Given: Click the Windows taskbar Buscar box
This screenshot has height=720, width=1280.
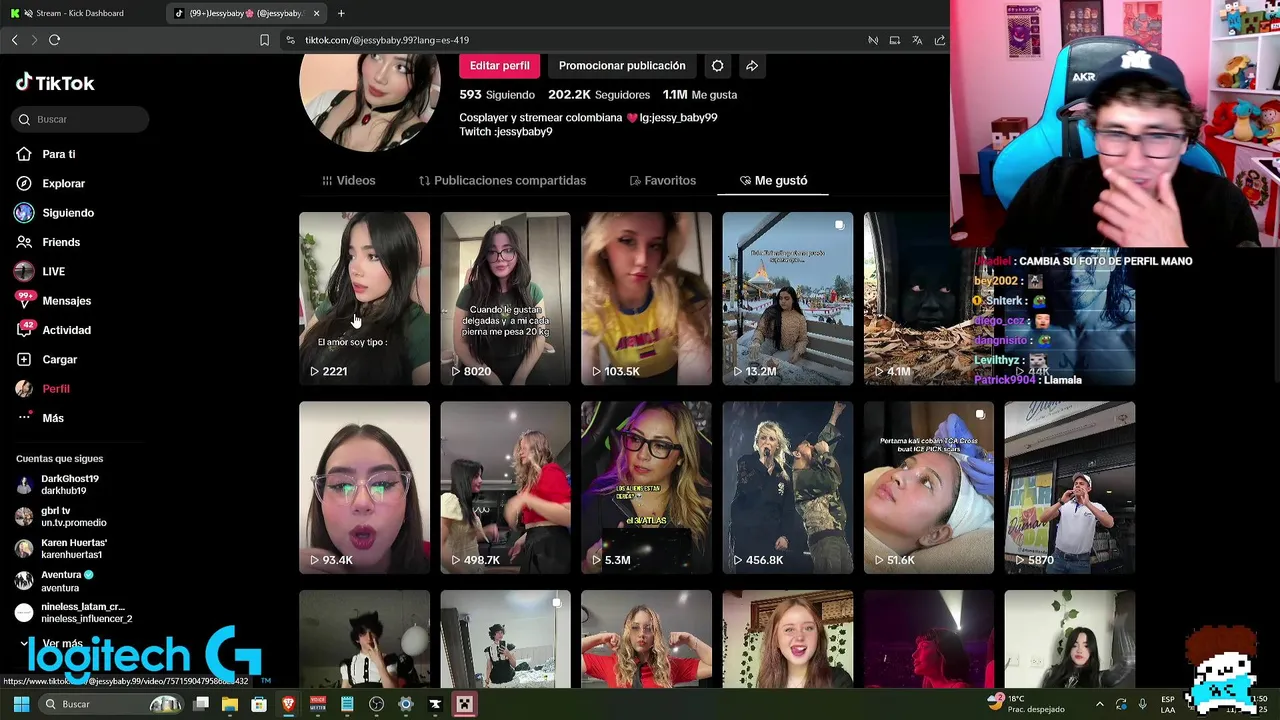Looking at the screenshot, I should tap(112, 704).
